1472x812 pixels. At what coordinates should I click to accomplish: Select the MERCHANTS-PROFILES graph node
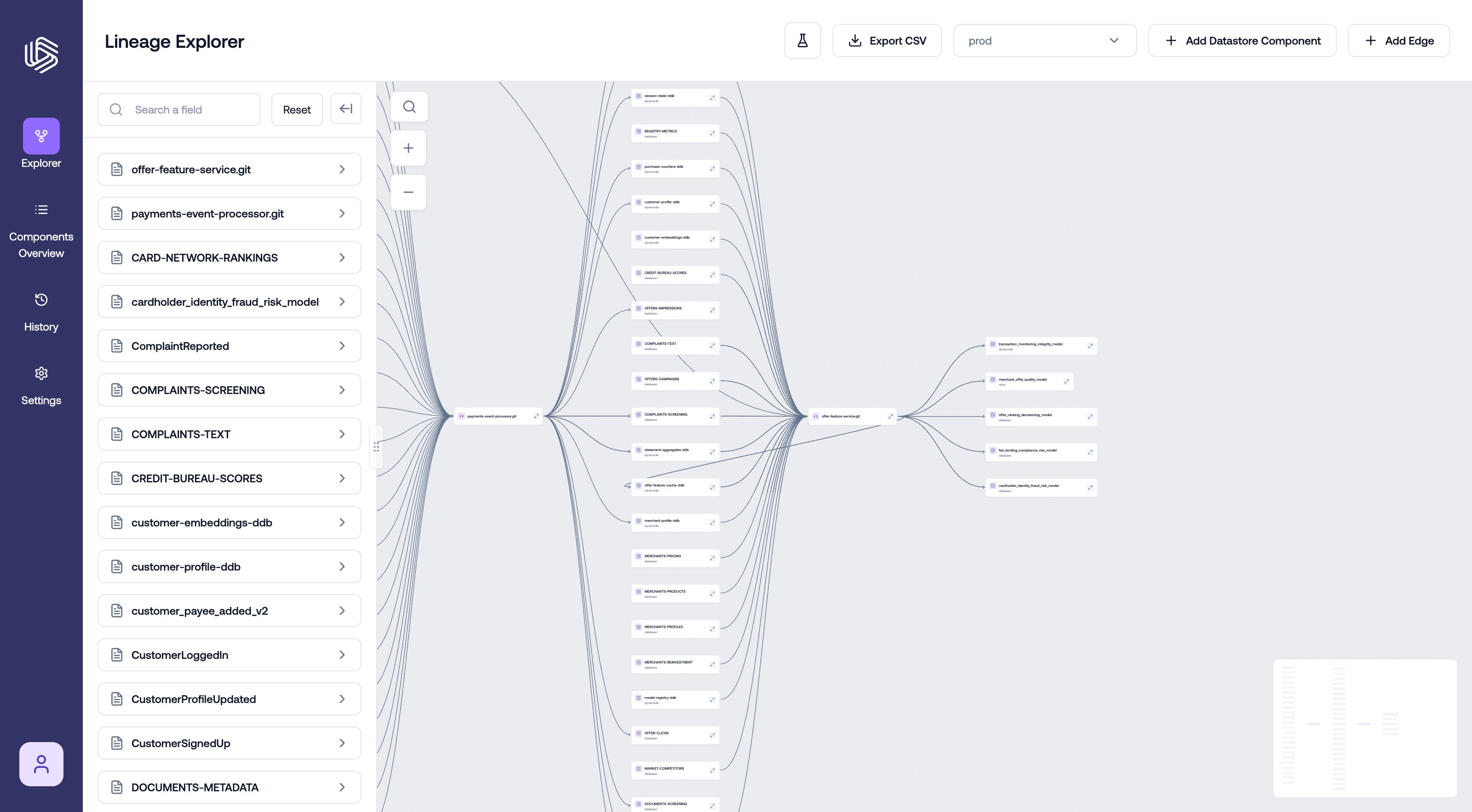pos(675,629)
